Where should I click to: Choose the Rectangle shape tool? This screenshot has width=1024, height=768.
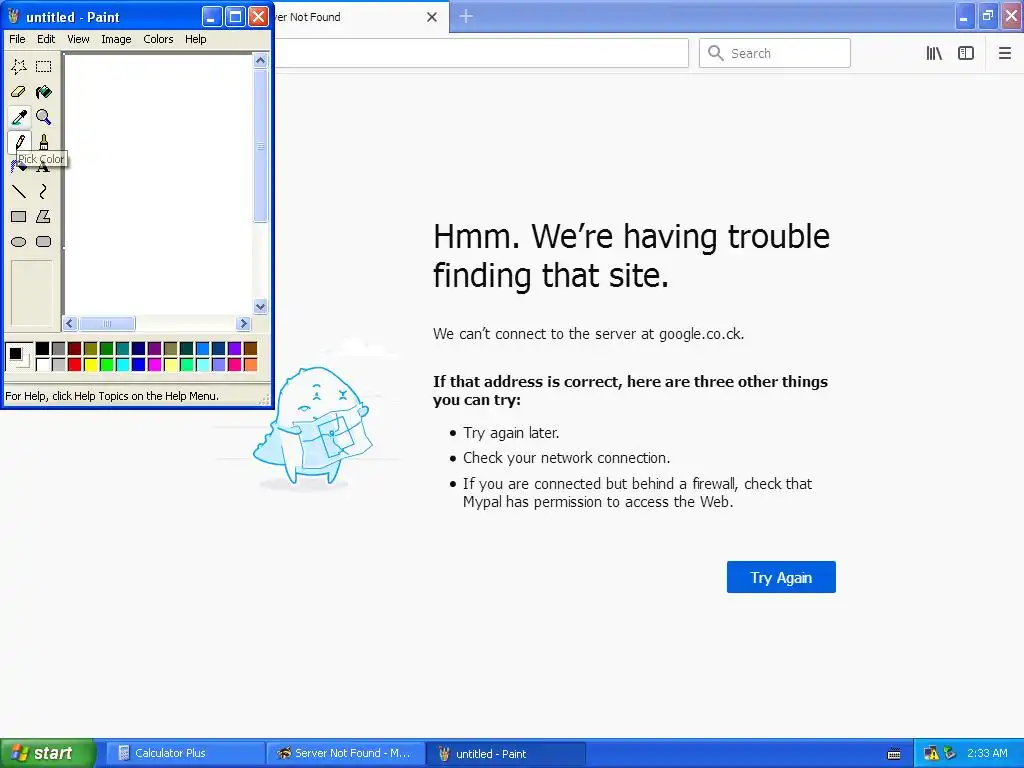(x=19, y=216)
